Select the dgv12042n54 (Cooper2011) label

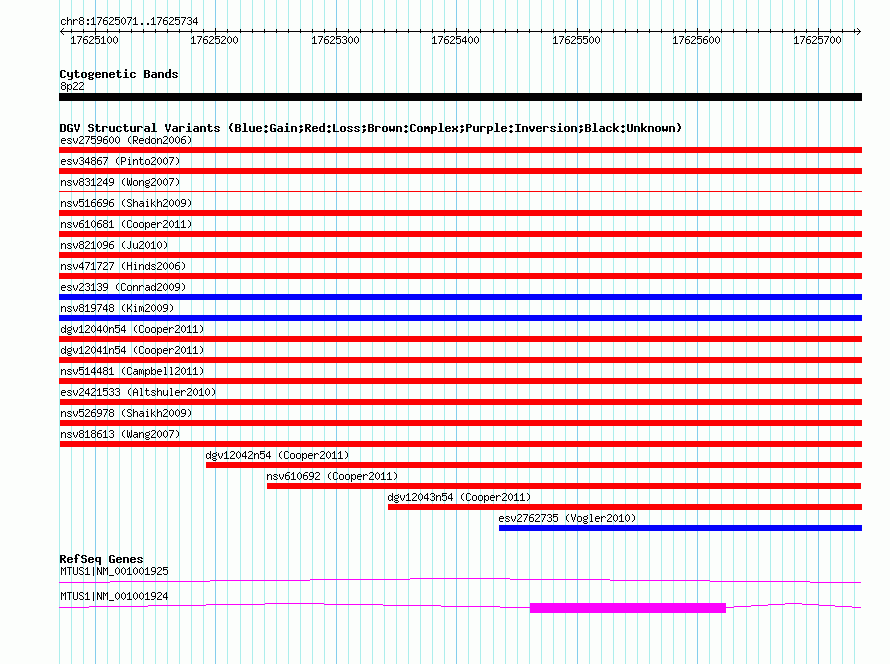point(277,455)
